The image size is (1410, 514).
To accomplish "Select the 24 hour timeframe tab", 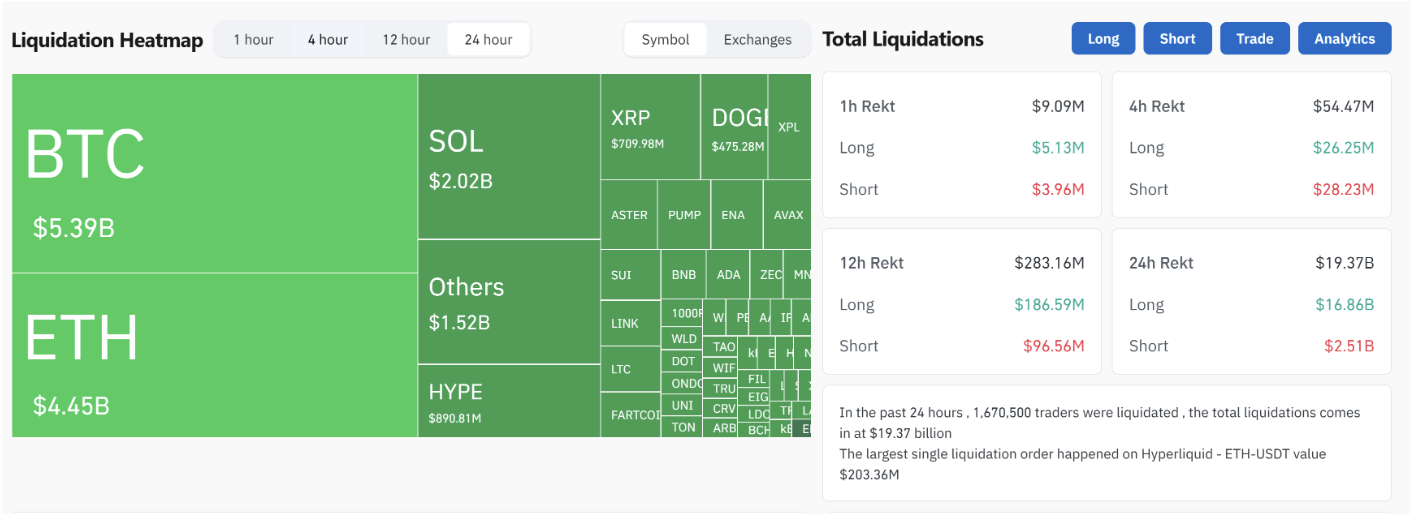I will [488, 40].
